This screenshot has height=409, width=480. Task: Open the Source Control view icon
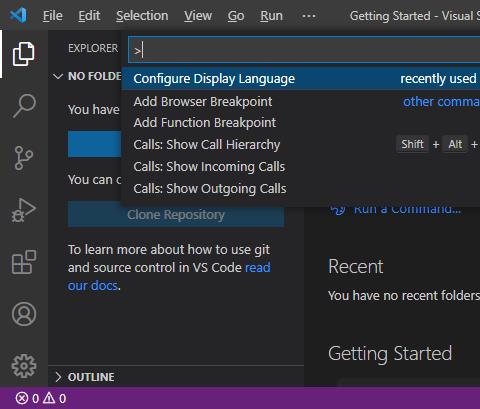(24, 158)
